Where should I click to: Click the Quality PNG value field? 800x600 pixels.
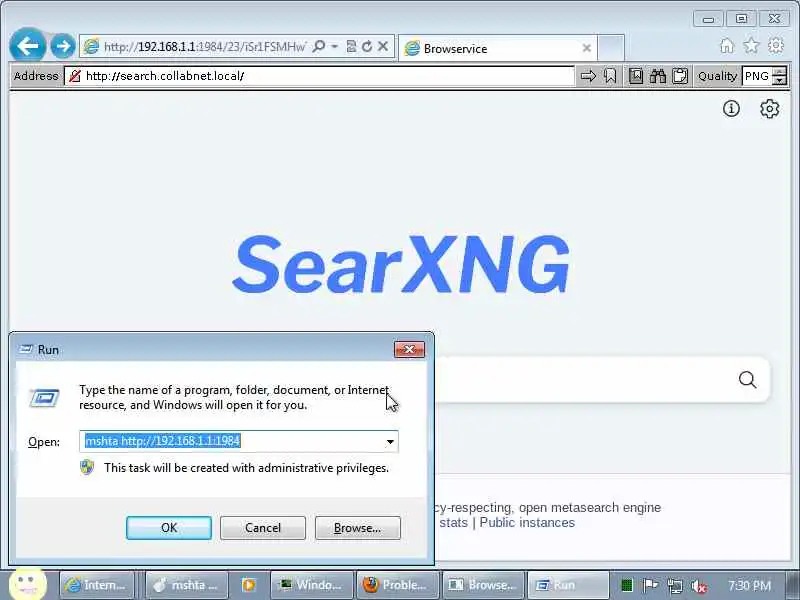point(757,76)
